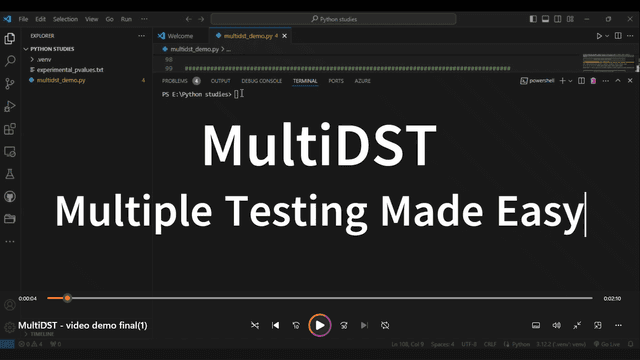This screenshot has height=360, width=640.
Task: Click the multidst_demo.py breadcrumb
Action: pyautogui.click(x=194, y=49)
